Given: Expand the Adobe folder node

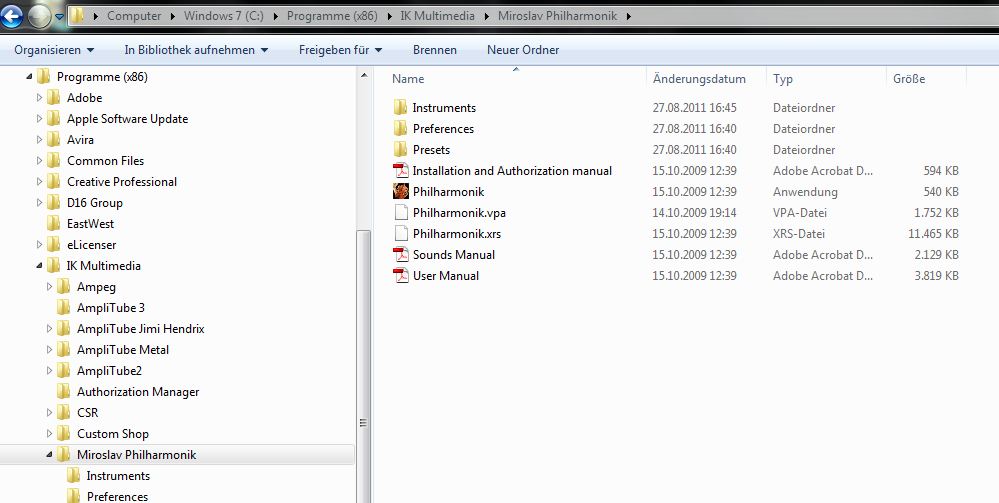Looking at the screenshot, I should 40,98.
